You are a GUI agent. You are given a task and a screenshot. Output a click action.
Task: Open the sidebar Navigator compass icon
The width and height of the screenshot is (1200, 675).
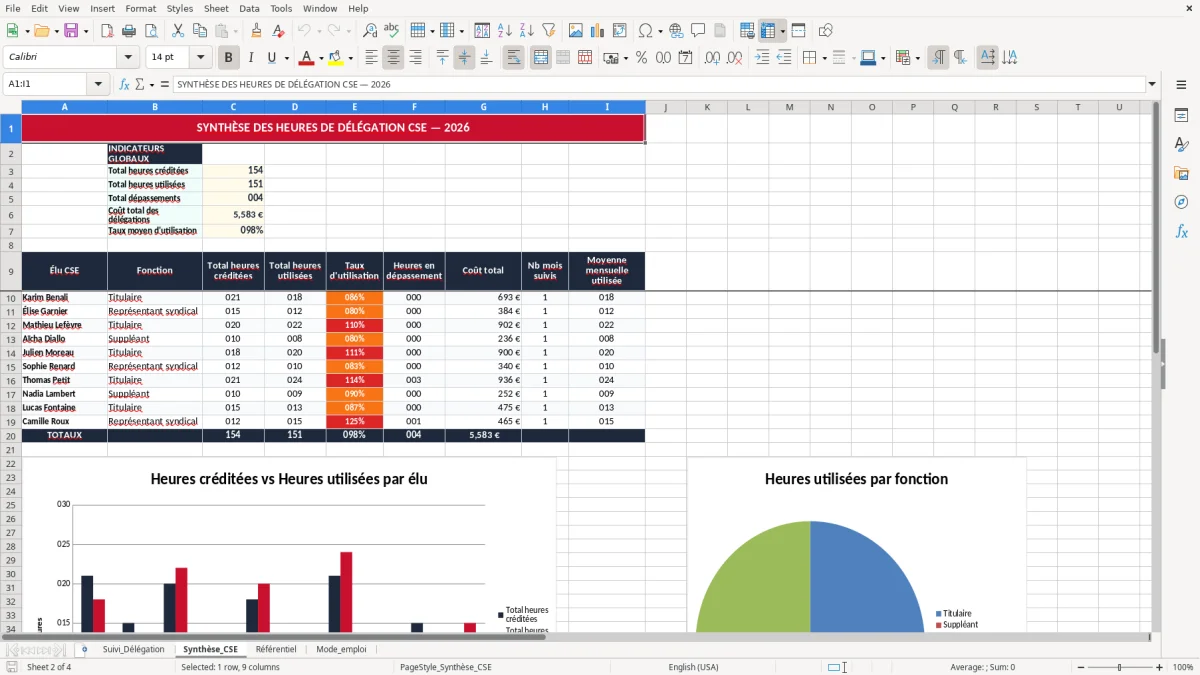[x=1181, y=203]
